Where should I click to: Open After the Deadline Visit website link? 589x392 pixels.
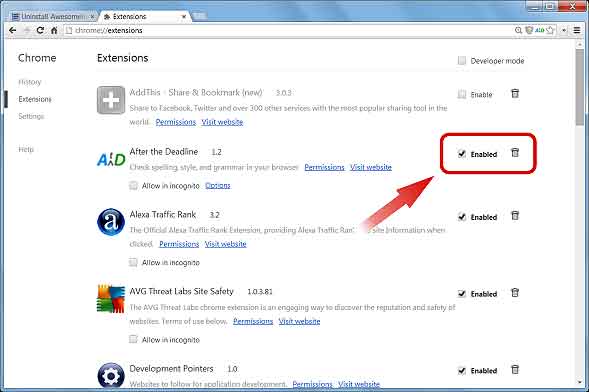click(x=371, y=167)
